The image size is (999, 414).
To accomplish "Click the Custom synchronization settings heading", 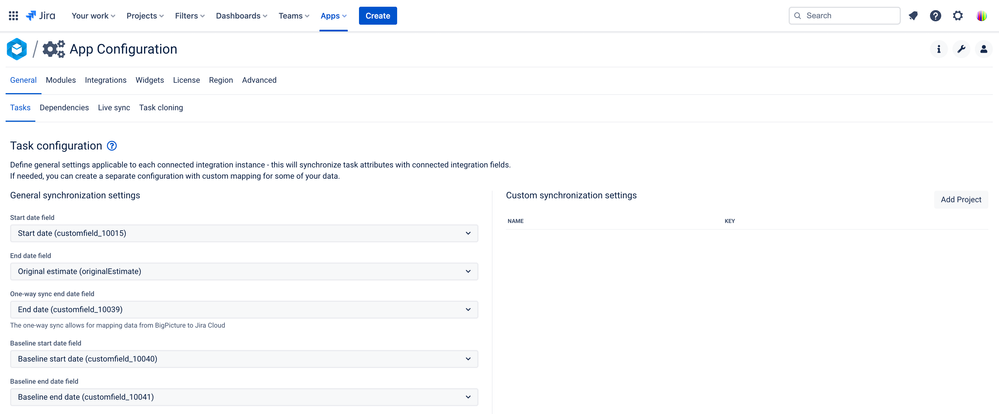I will click(x=571, y=196).
